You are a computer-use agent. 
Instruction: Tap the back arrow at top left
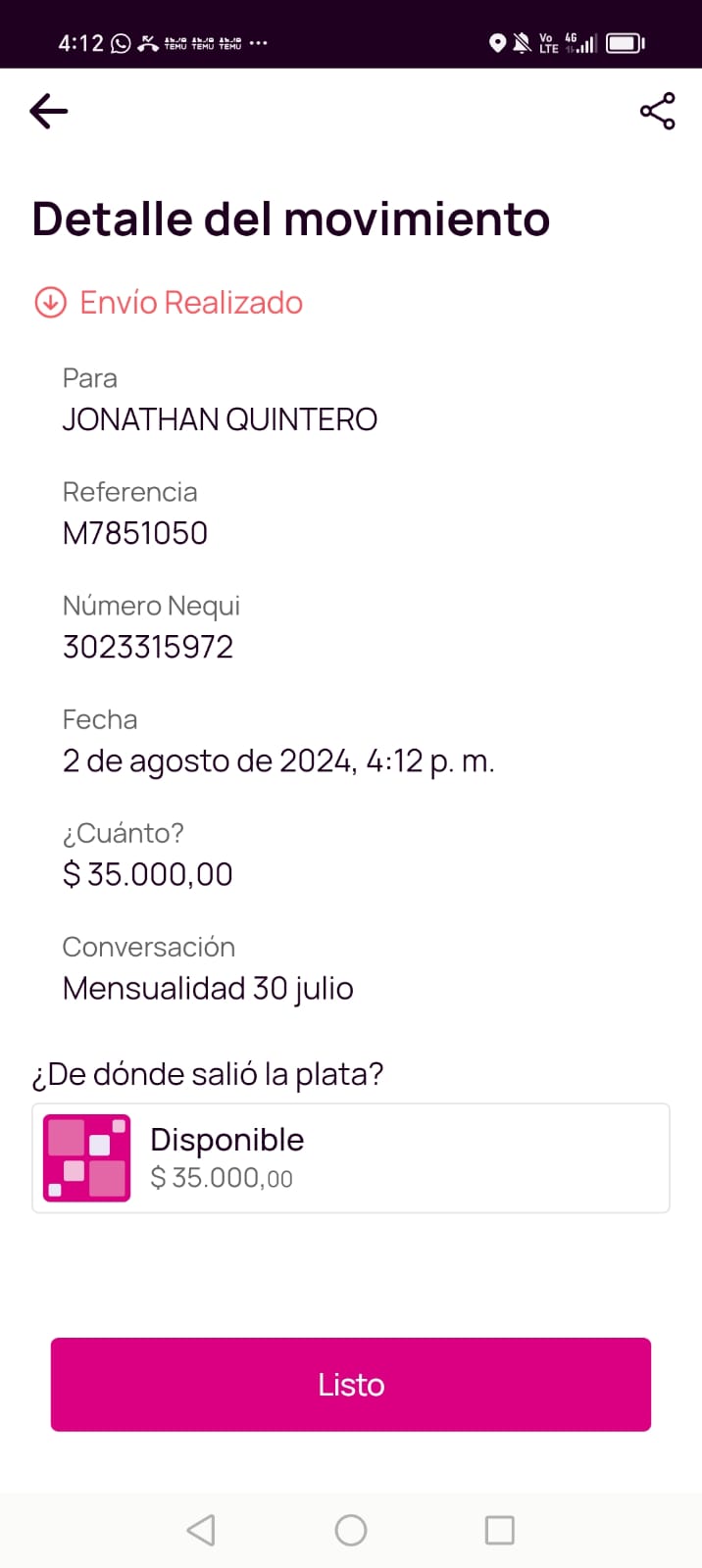click(49, 112)
